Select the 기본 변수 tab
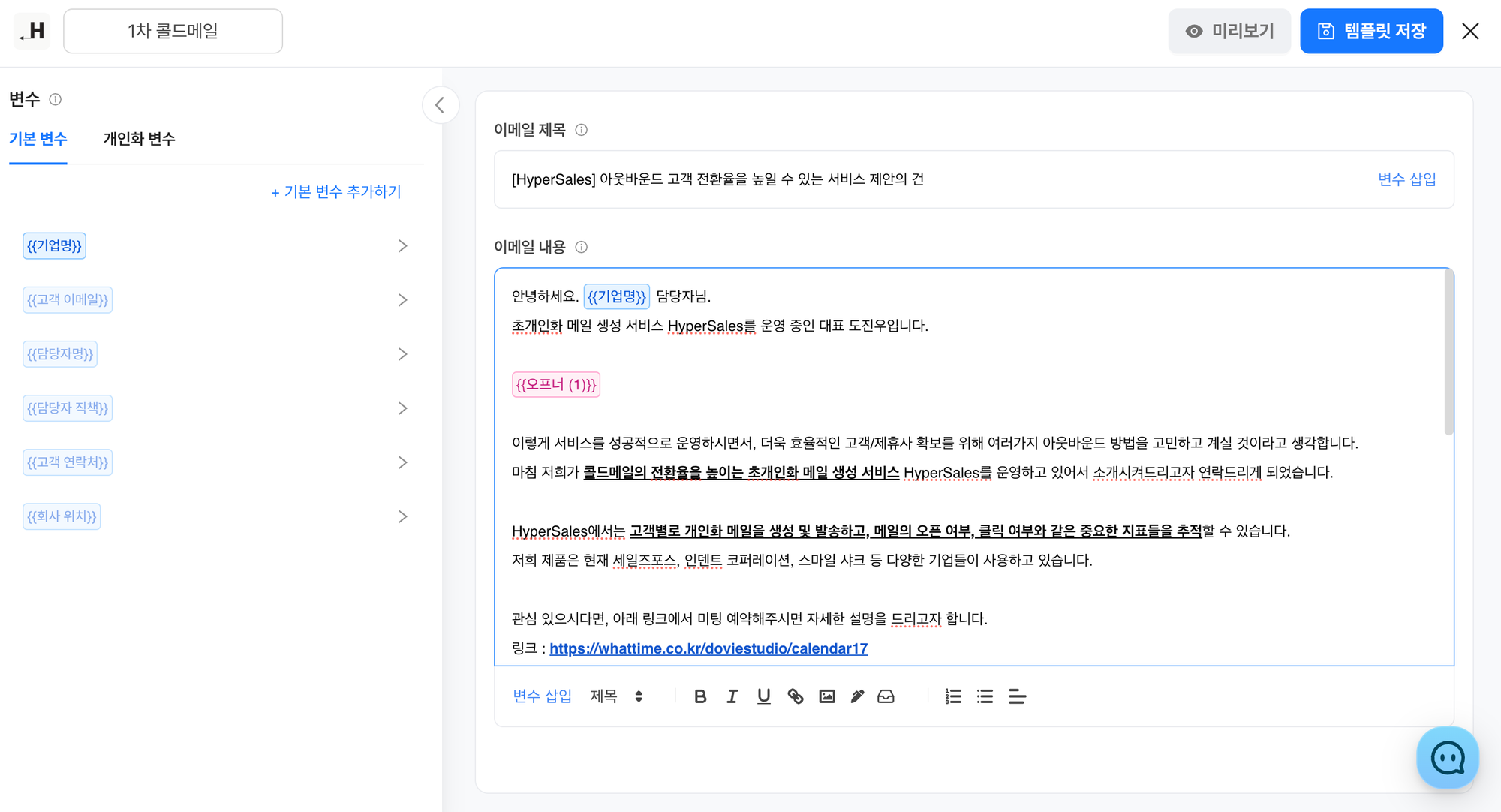 click(x=38, y=139)
